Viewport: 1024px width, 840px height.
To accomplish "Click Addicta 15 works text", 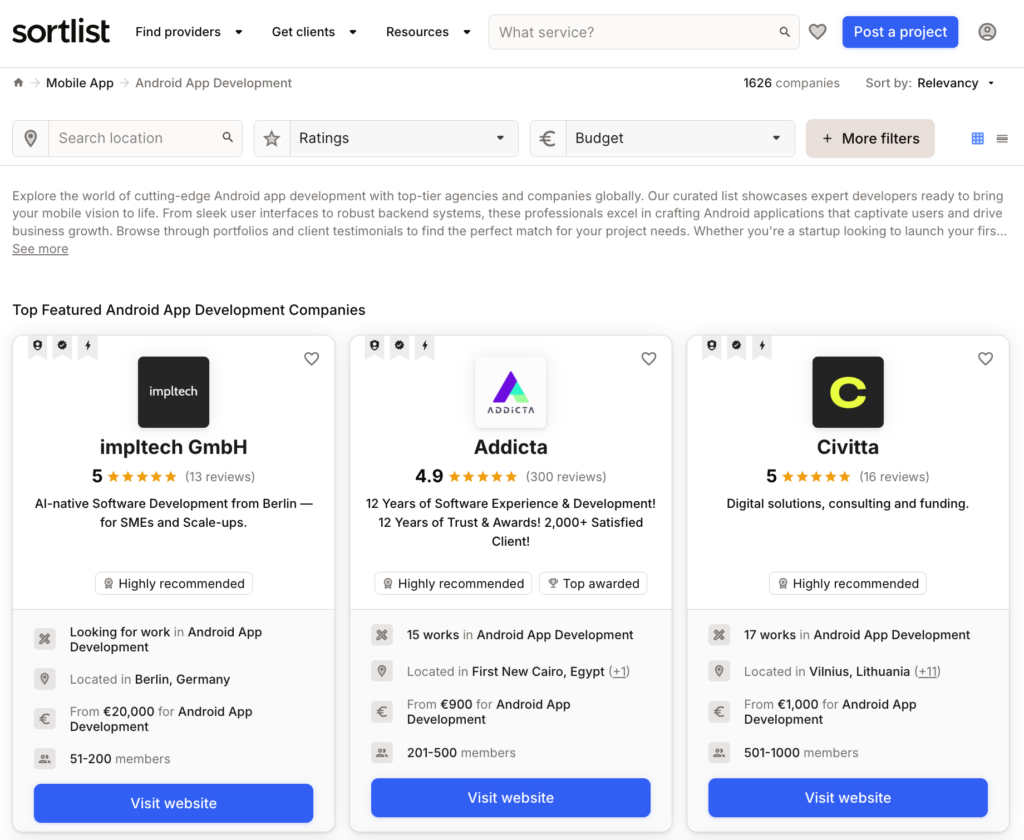I will point(433,635).
